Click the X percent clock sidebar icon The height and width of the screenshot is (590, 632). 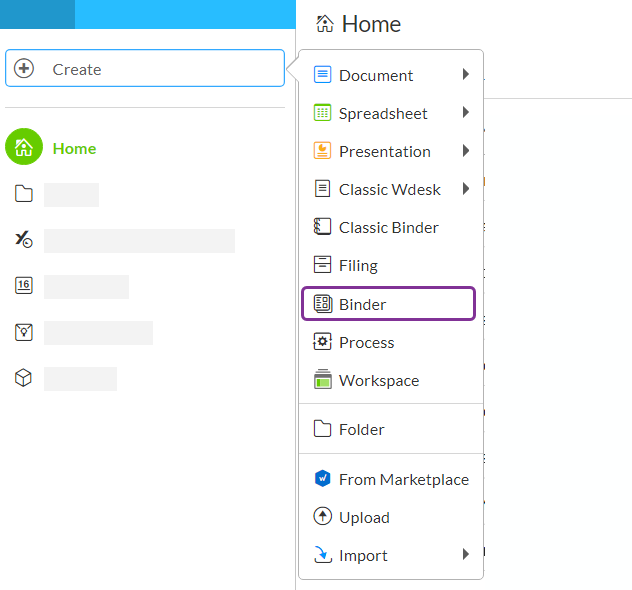[24, 240]
